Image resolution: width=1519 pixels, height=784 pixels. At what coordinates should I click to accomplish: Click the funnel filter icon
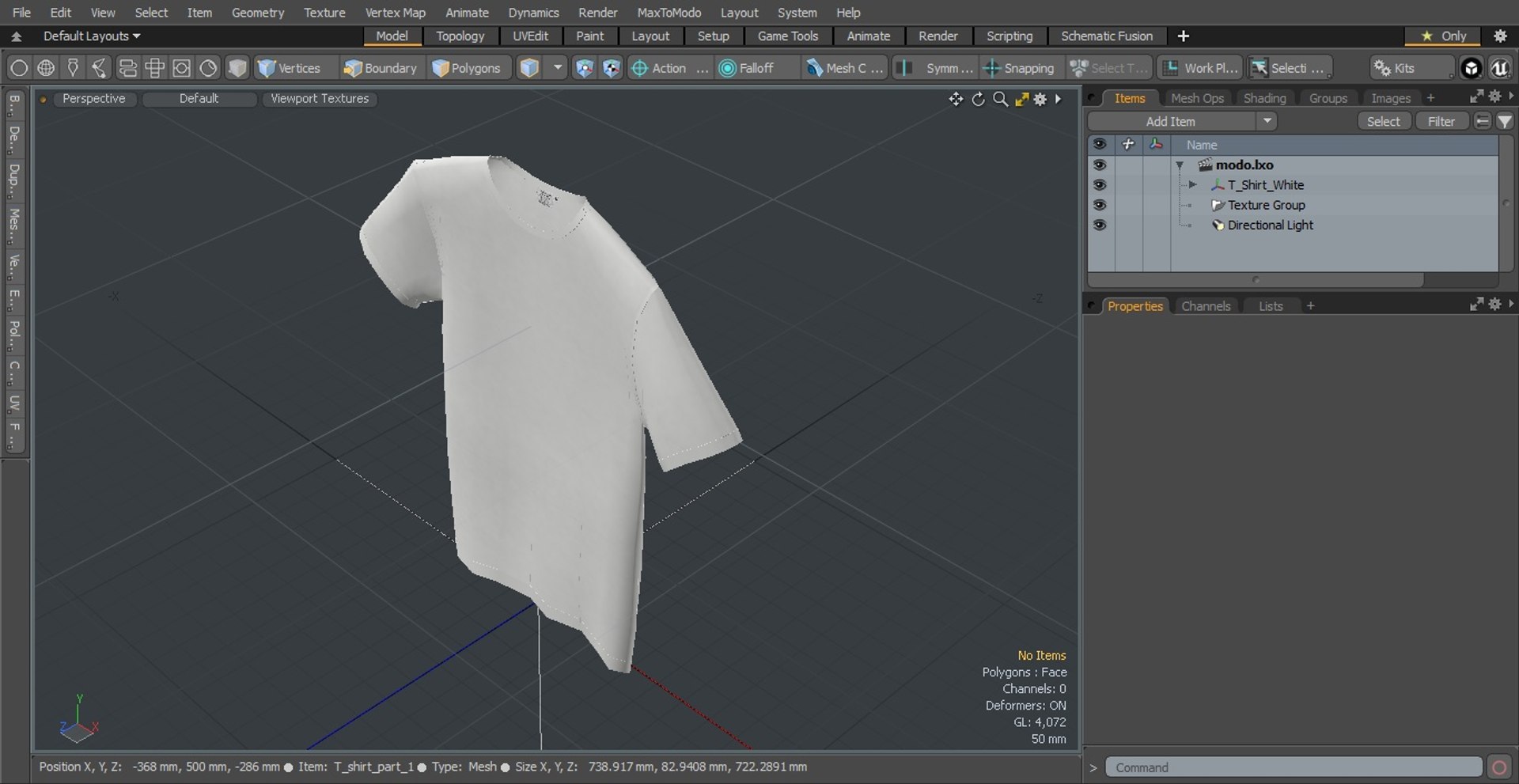tap(1505, 121)
